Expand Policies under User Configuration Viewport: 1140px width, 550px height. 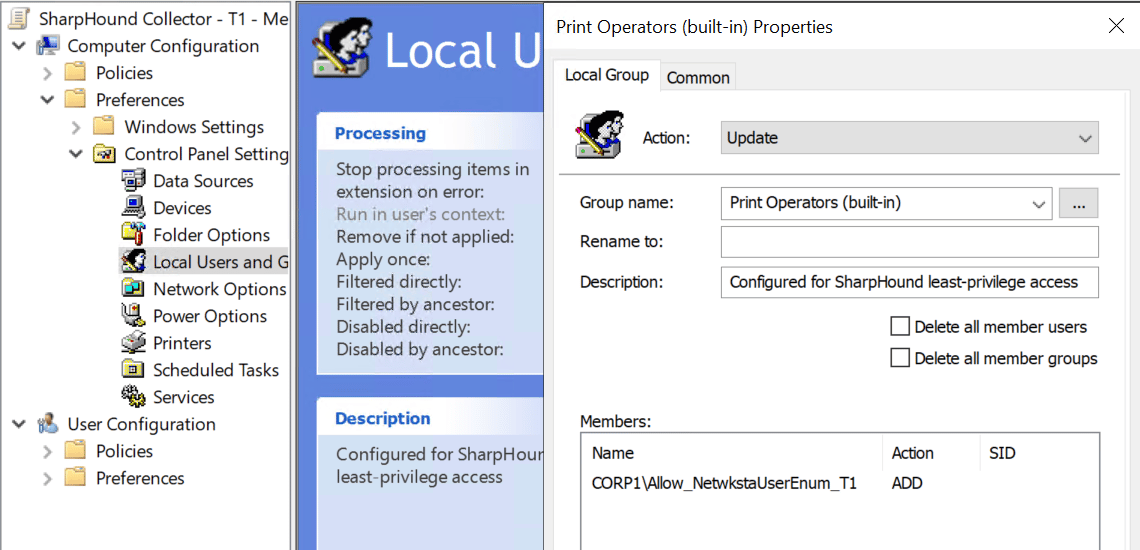pos(48,451)
